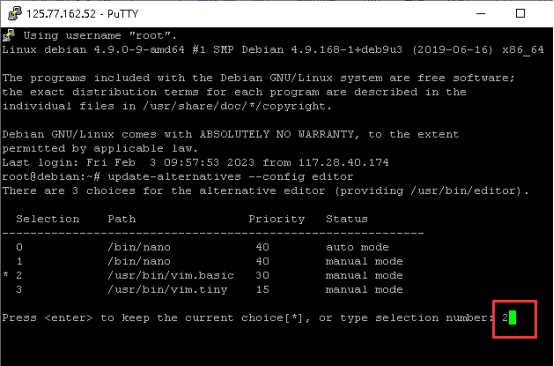This screenshot has width=554, height=366.
Task: Click the "Priority" column header
Action: (x=276, y=219)
